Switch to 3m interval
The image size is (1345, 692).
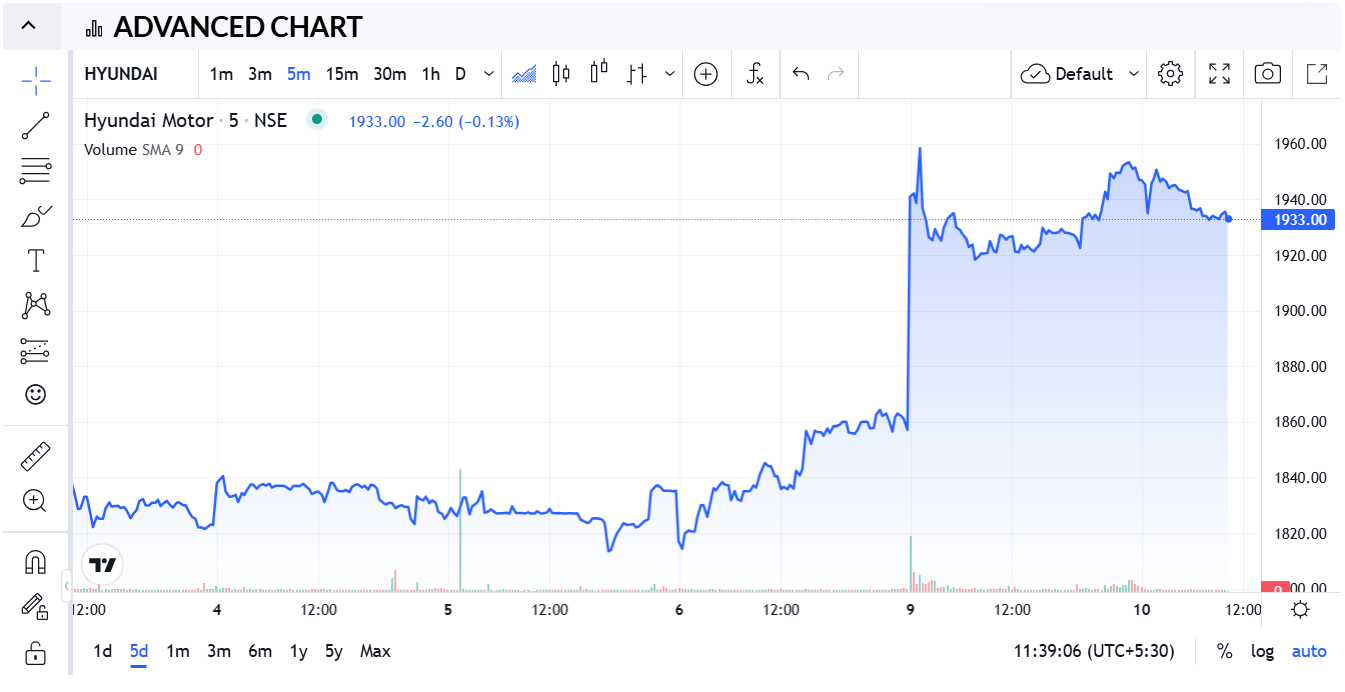point(260,74)
